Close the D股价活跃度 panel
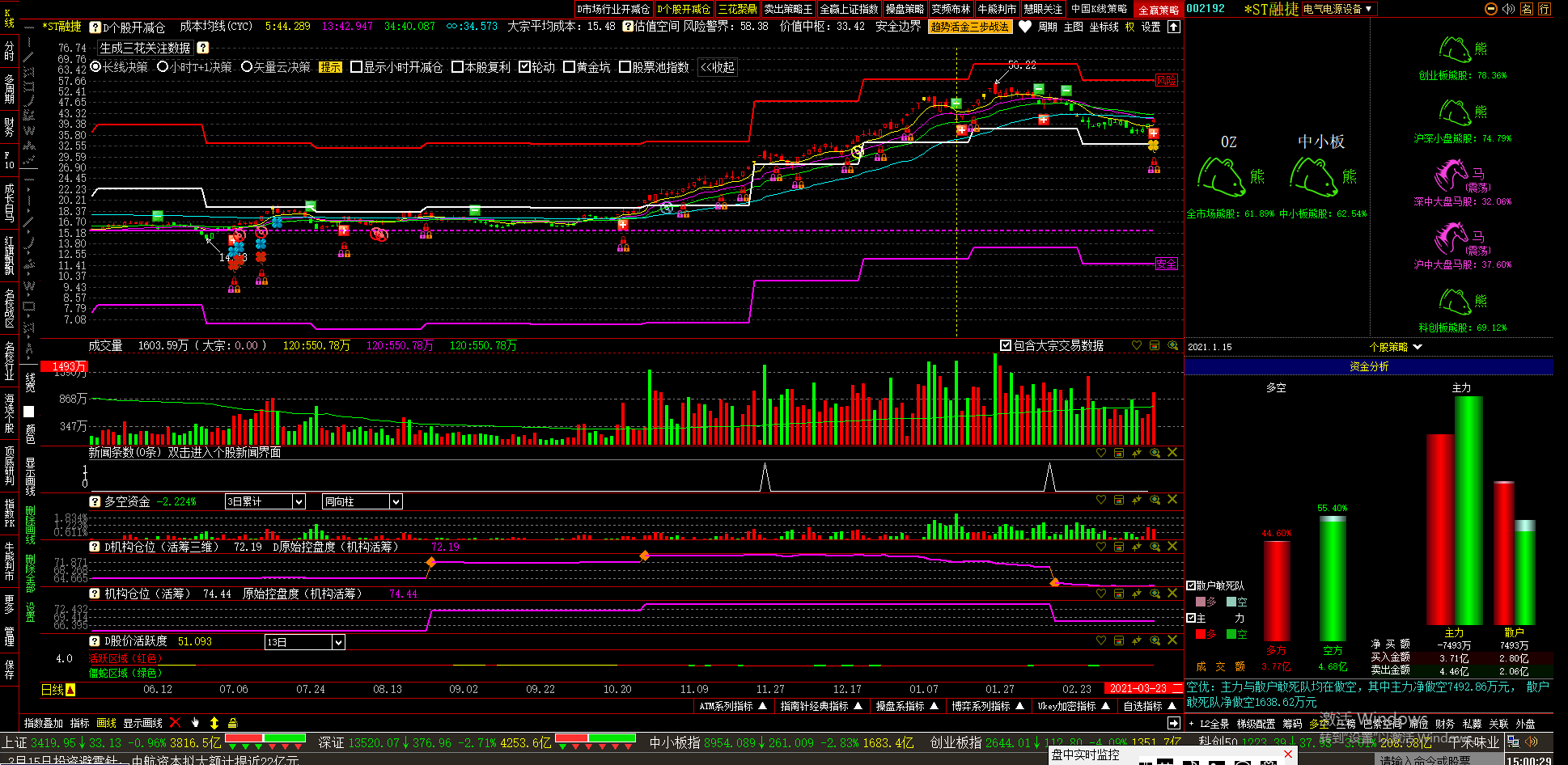 point(1172,640)
